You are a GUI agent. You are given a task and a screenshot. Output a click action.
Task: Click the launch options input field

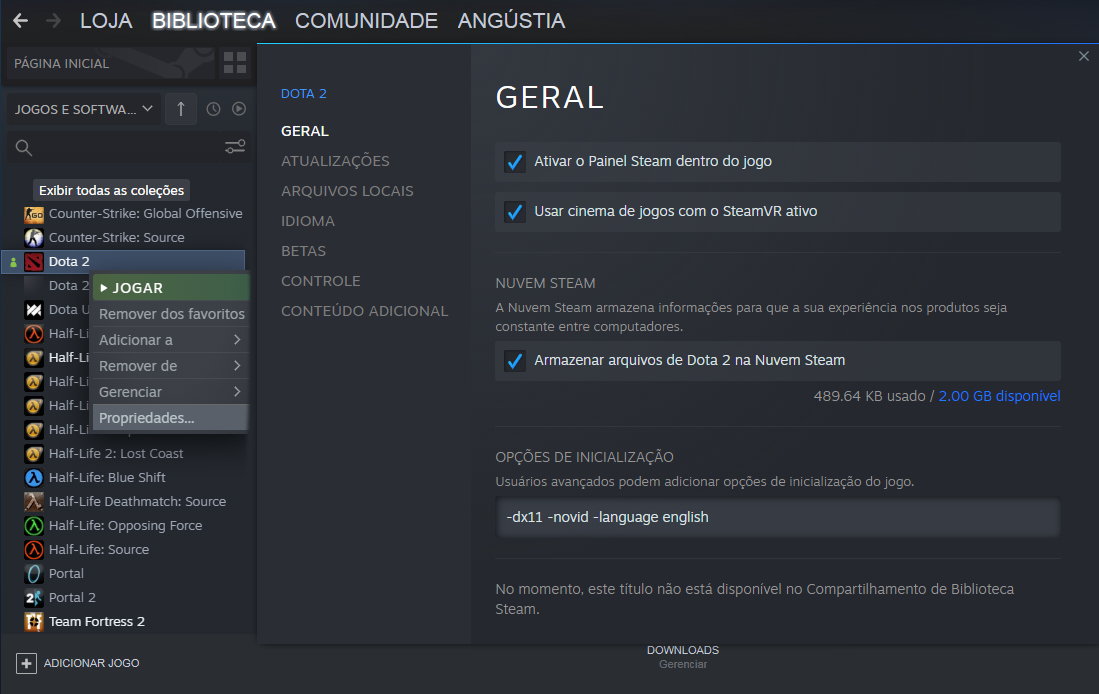tap(778, 517)
